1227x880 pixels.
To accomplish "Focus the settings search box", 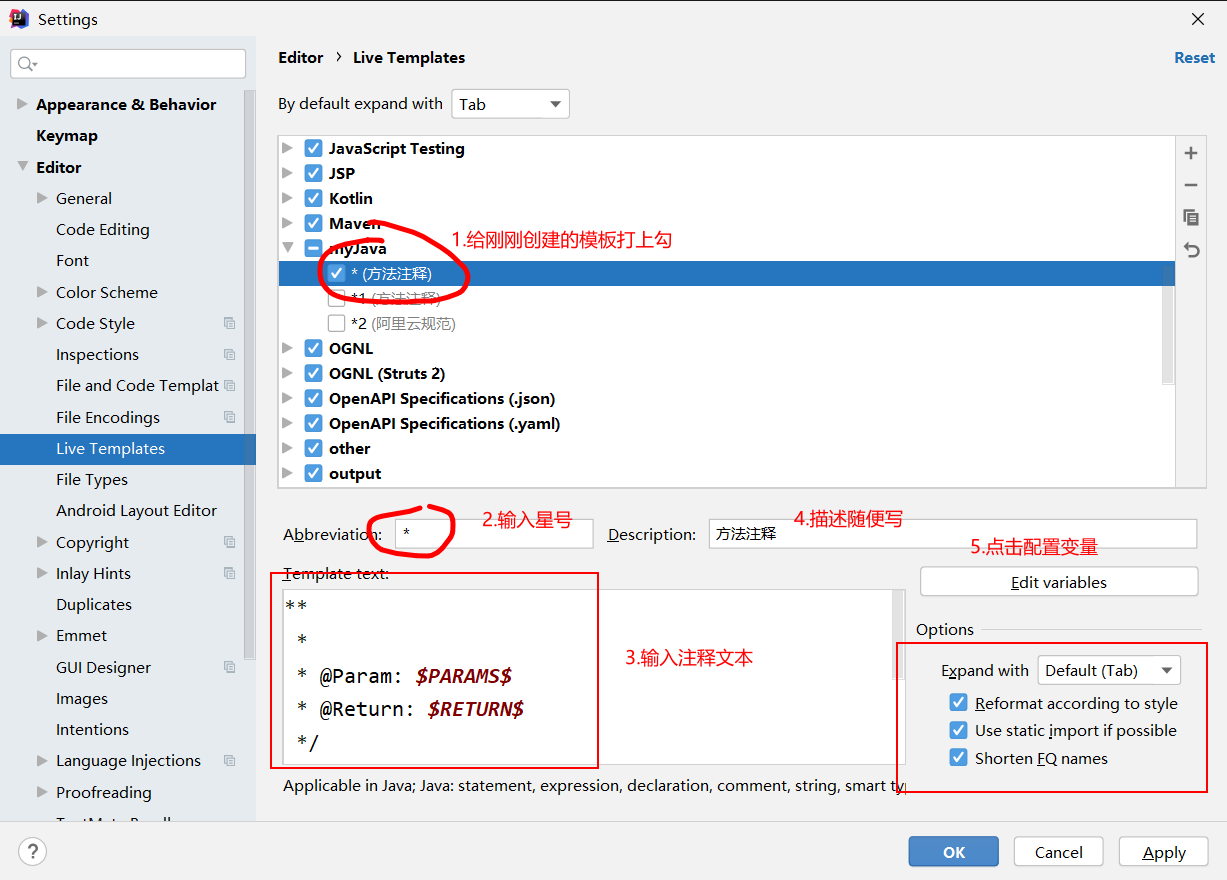I will click(128, 64).
